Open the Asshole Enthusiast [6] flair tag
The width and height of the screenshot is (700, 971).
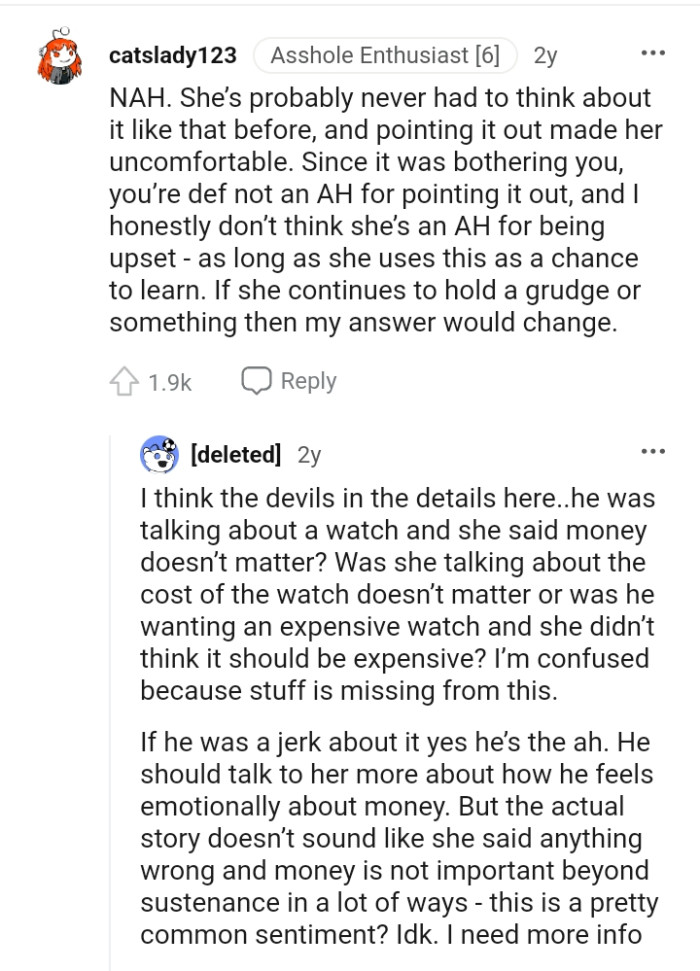[x=383, y=55]
